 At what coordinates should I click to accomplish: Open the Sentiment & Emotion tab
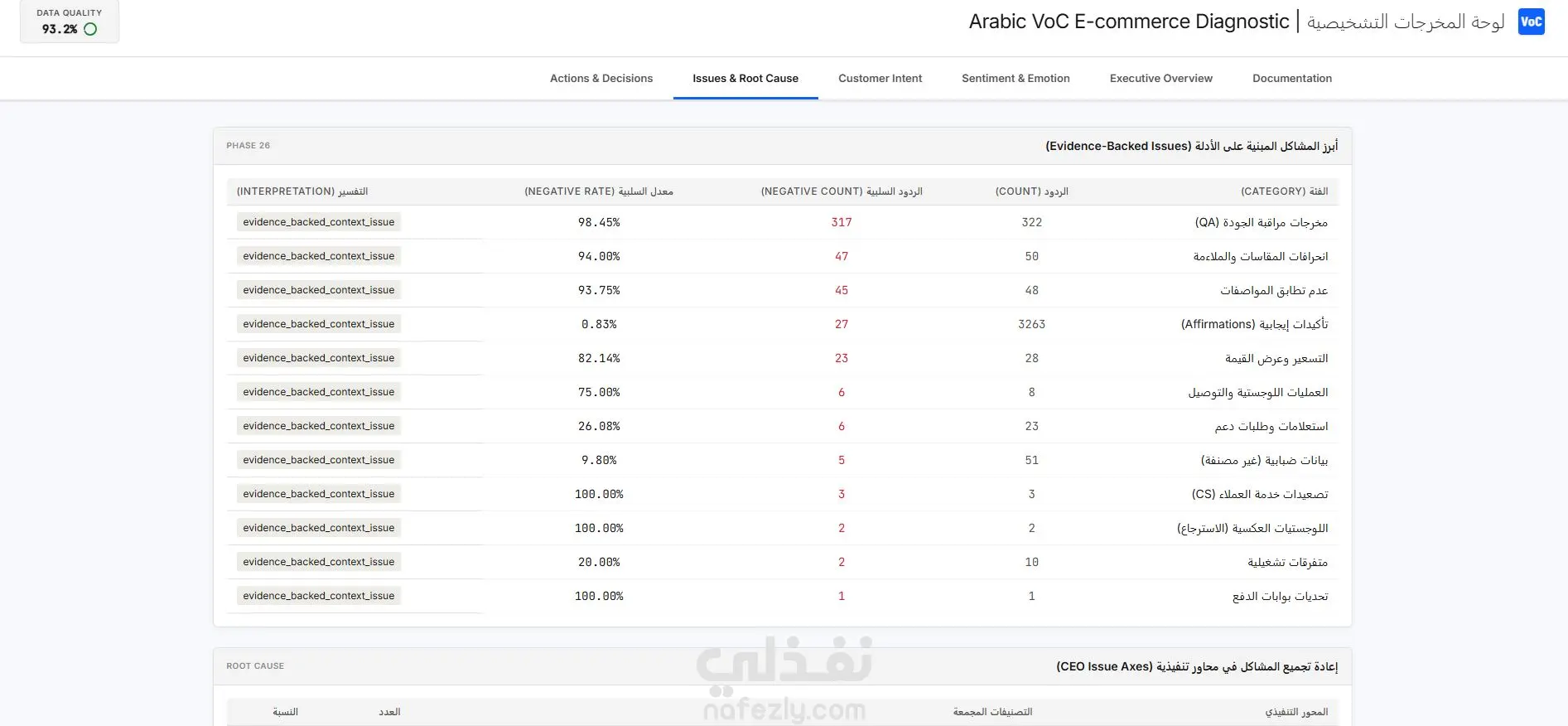tap(1016, 79)
